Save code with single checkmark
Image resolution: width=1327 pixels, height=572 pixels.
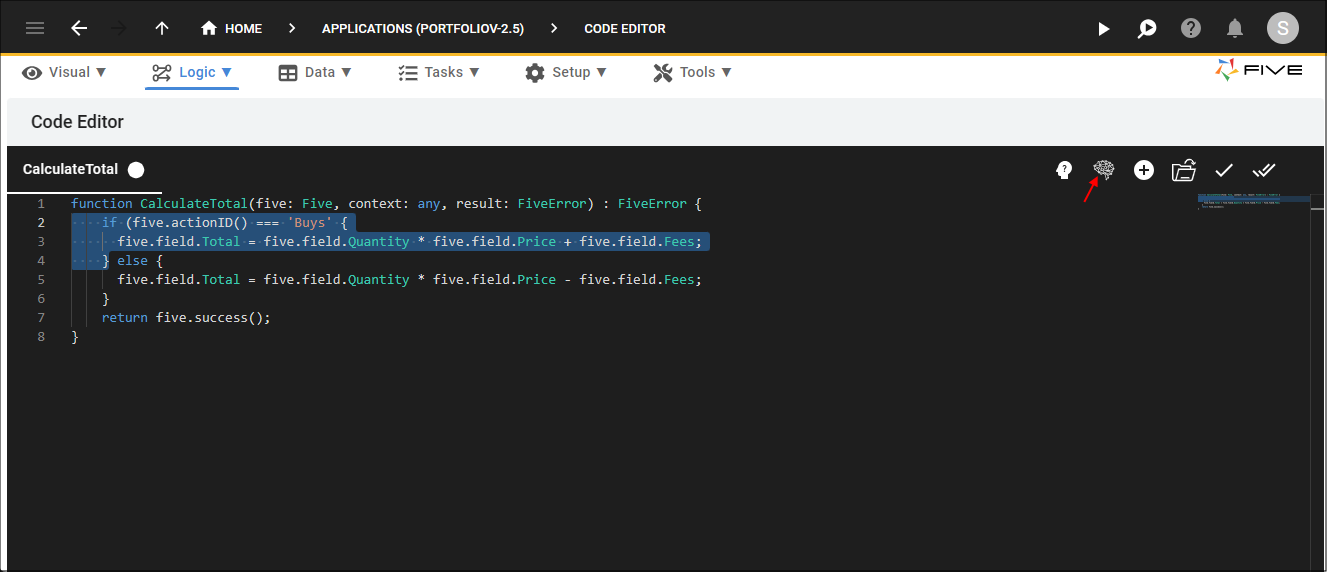point(1223,170)
